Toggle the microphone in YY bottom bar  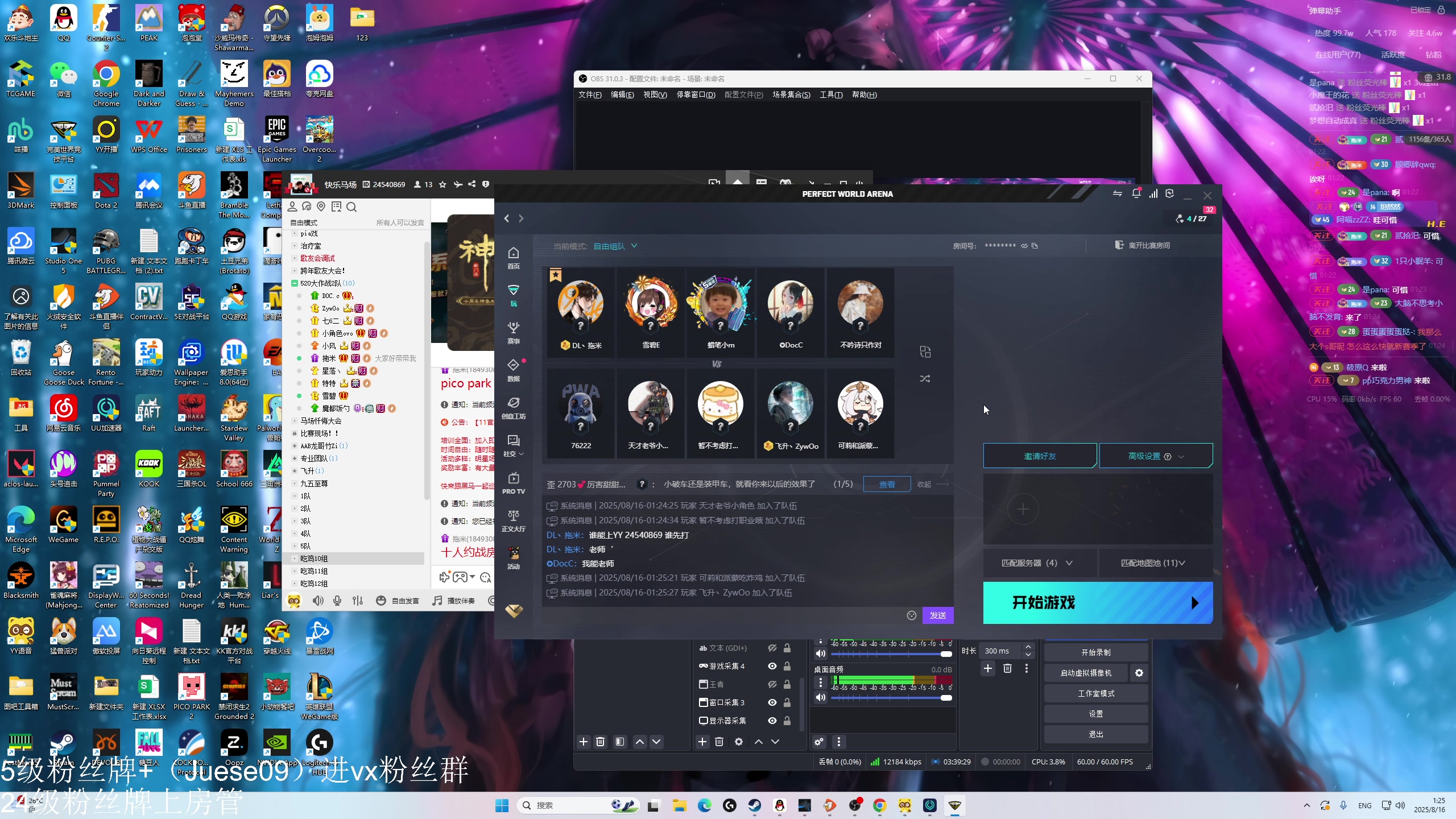[x=337, y=601]
